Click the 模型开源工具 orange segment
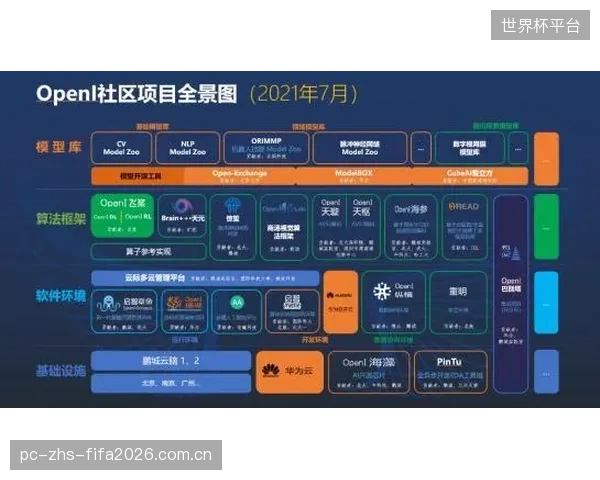This screenshot has width=600, height=480. point(138,176)
